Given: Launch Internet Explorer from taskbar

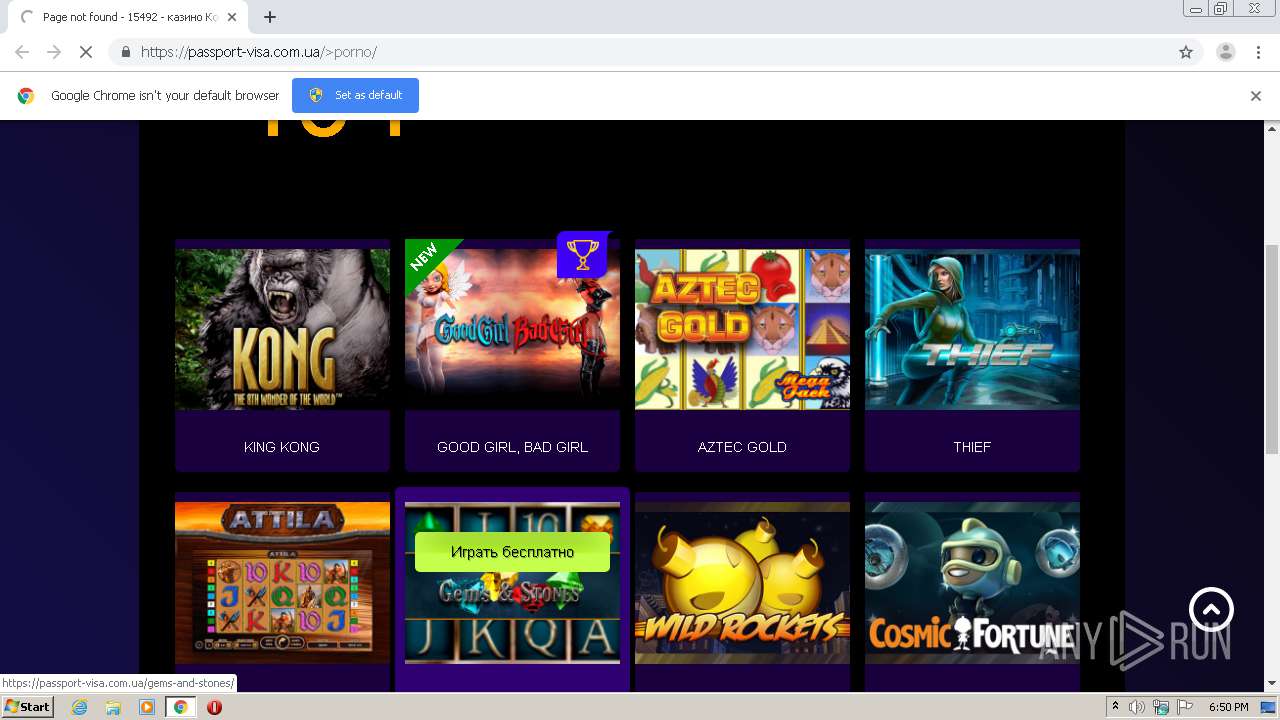Looking at the screenshot, I should [x=79, y=707].
